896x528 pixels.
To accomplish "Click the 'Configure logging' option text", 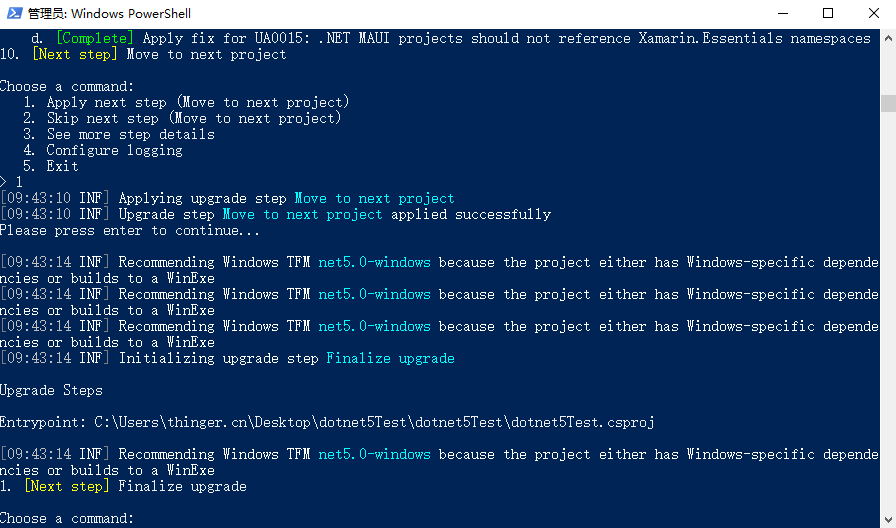I will pyautogui.click(x=114, y=150).
